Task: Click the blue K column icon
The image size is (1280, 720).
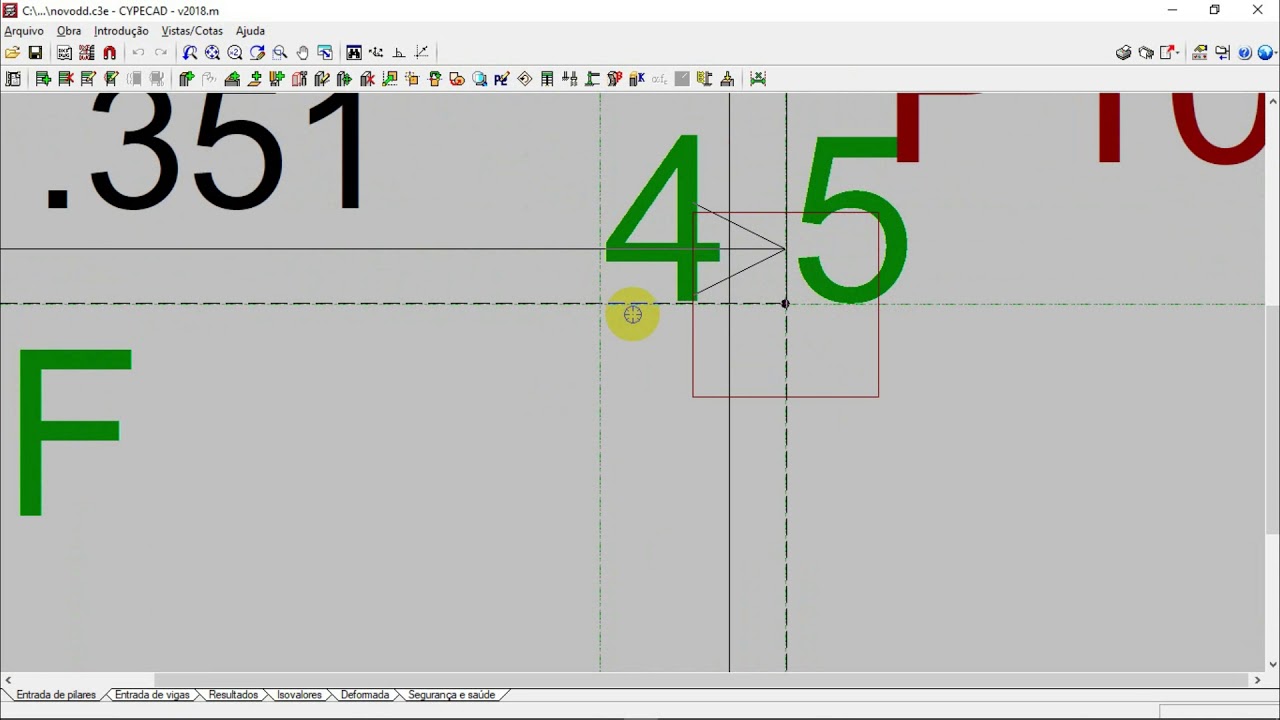Action: [637, 79]
